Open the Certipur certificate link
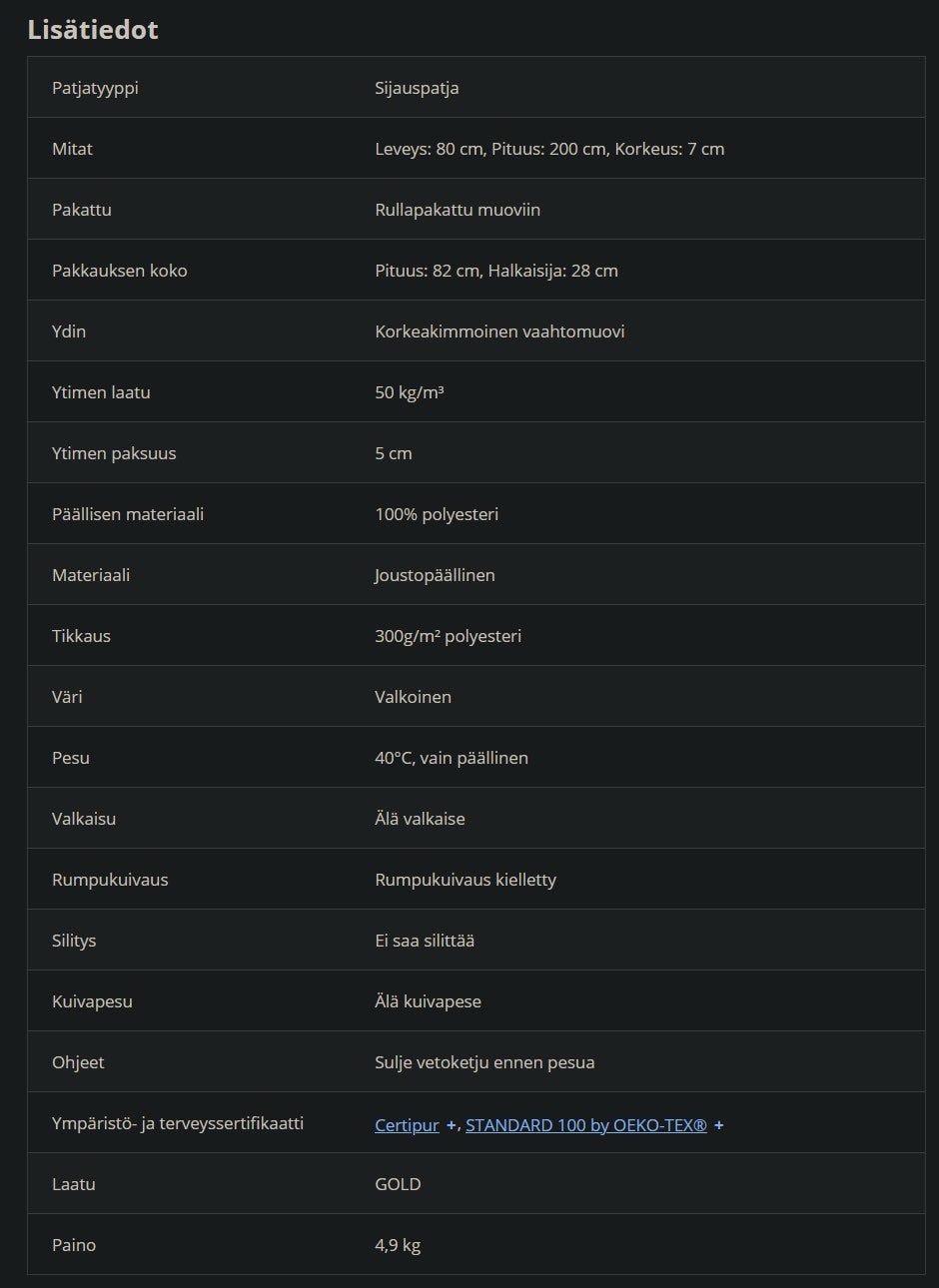Viewport: 939px width, 1288px height. coord(407,1125)
